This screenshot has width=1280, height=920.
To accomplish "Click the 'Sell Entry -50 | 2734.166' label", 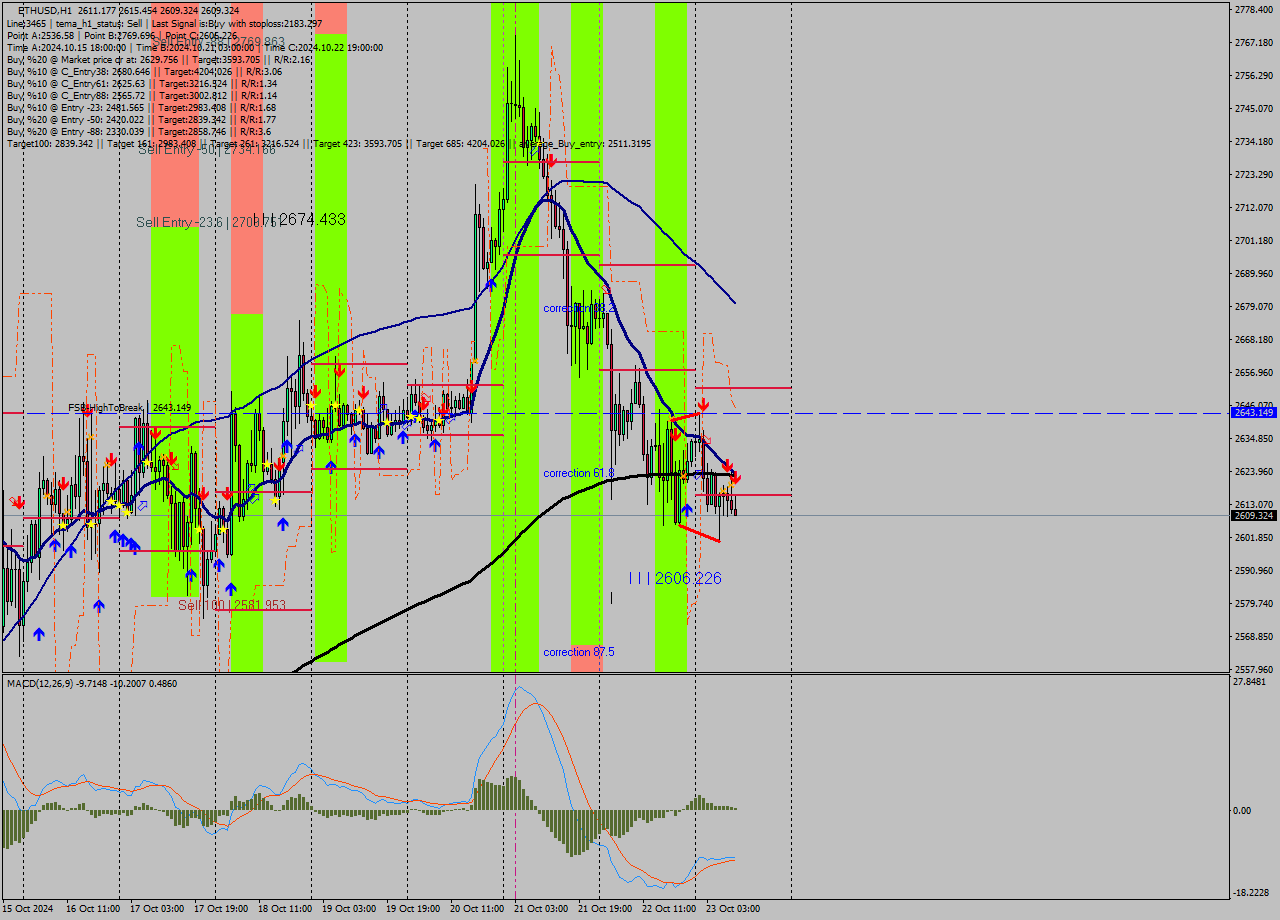I will coord(207,150).
